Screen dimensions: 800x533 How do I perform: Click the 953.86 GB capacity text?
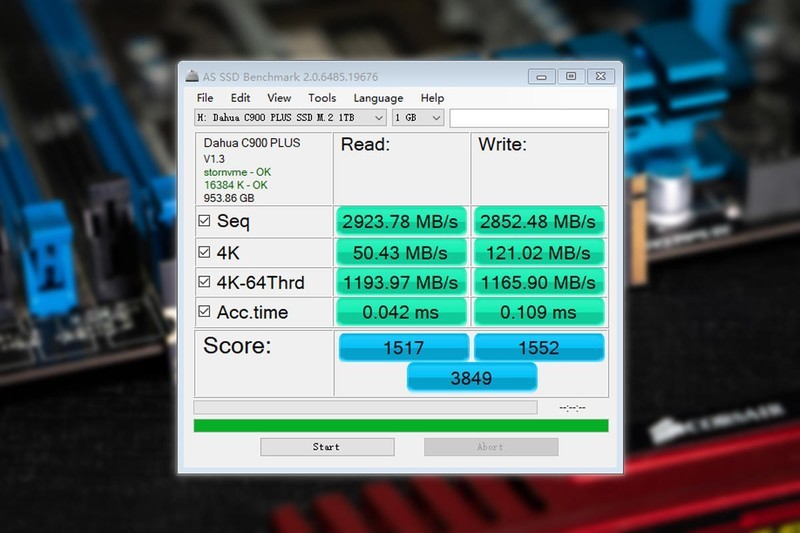point(229,198)
